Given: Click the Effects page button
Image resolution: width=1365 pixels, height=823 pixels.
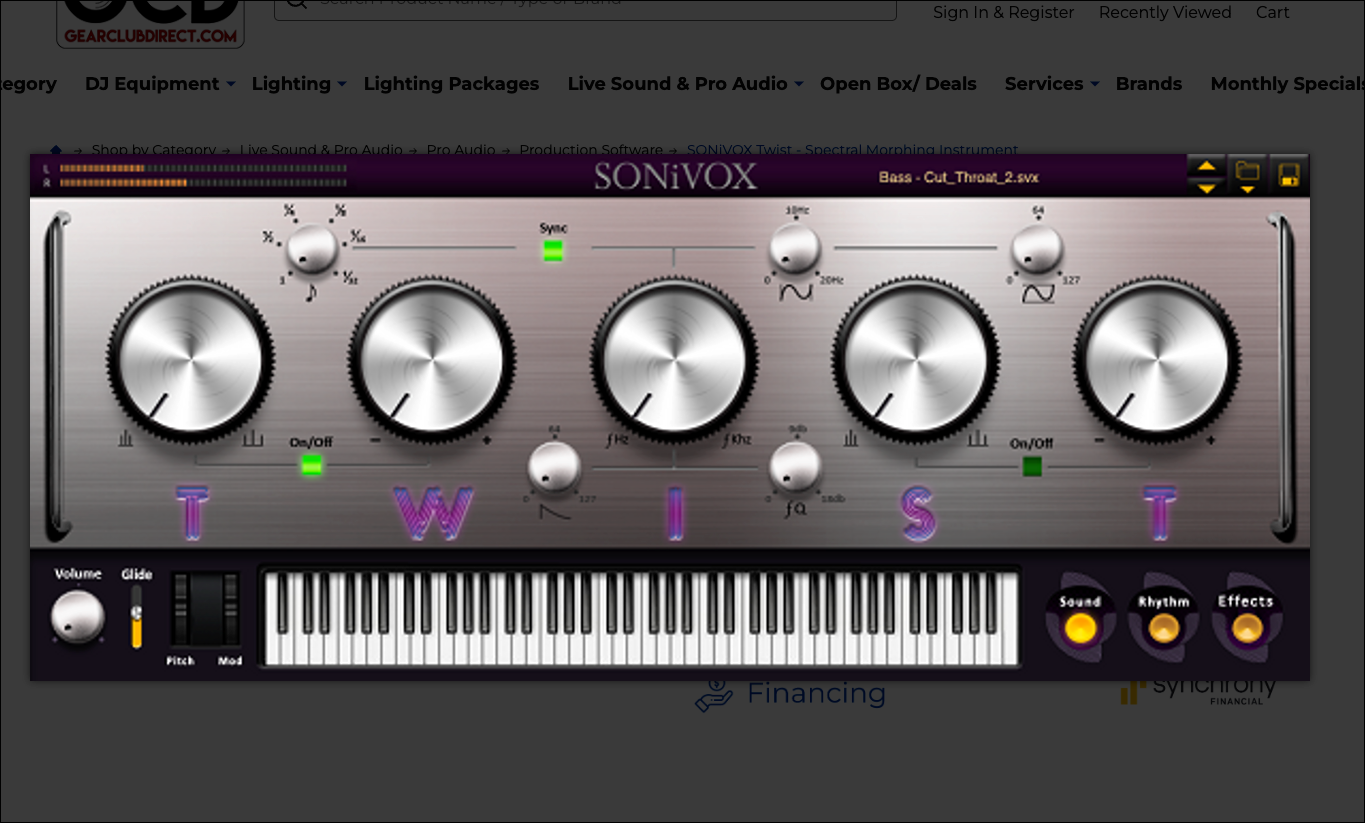Looking at the screenshot, I should (x=1246, y=628).
